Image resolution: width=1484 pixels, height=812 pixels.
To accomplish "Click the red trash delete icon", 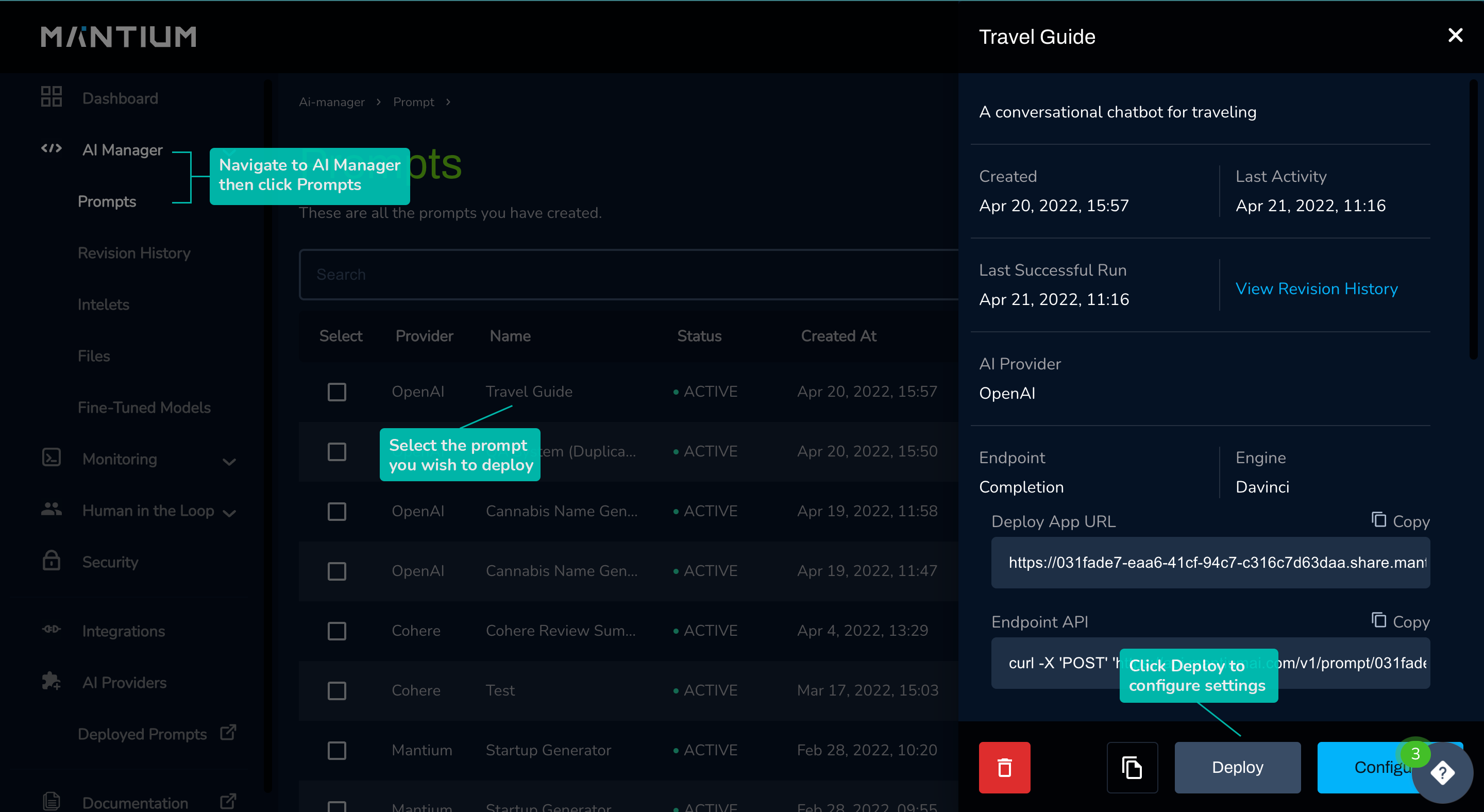I will click(x=1004, y=767).
